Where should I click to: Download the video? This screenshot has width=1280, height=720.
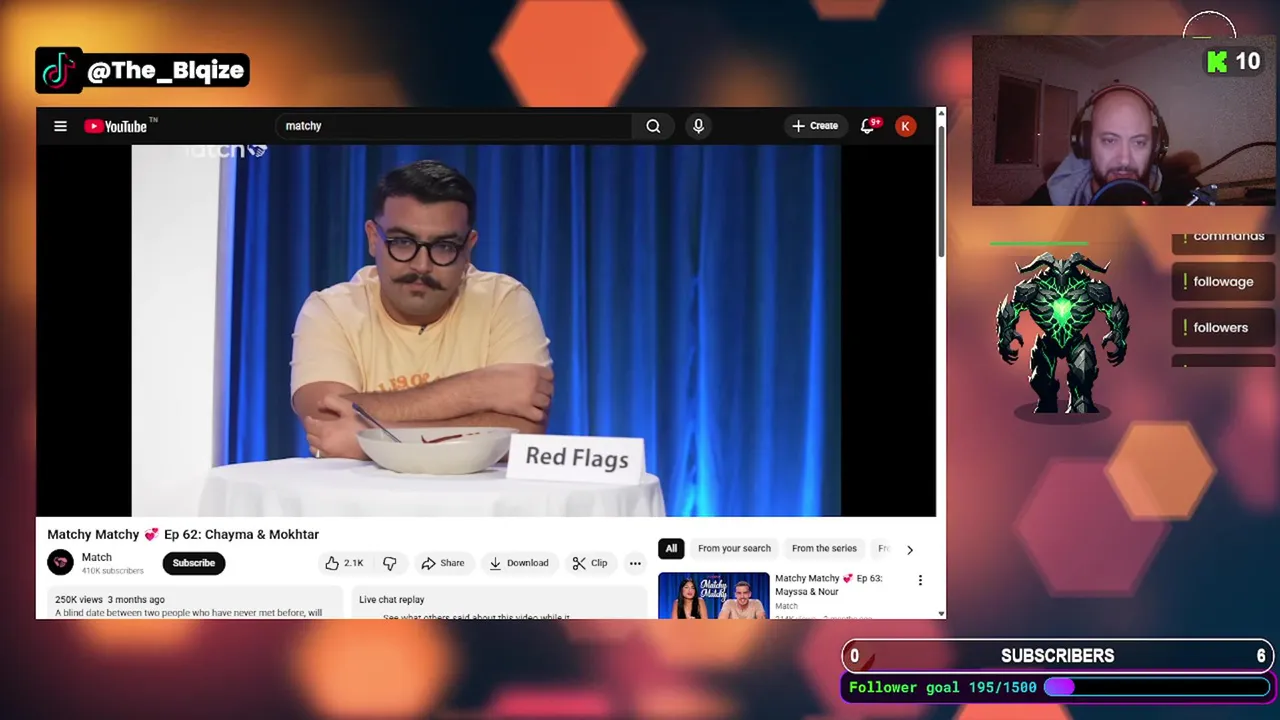pos(518,563)
